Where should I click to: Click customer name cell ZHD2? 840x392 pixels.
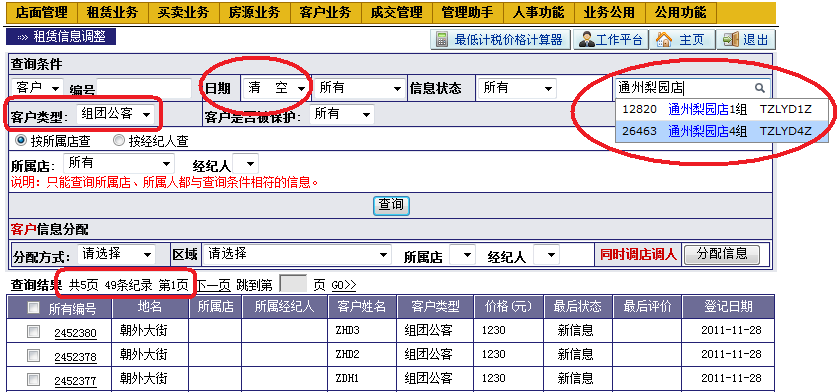(x=362, y=355)
